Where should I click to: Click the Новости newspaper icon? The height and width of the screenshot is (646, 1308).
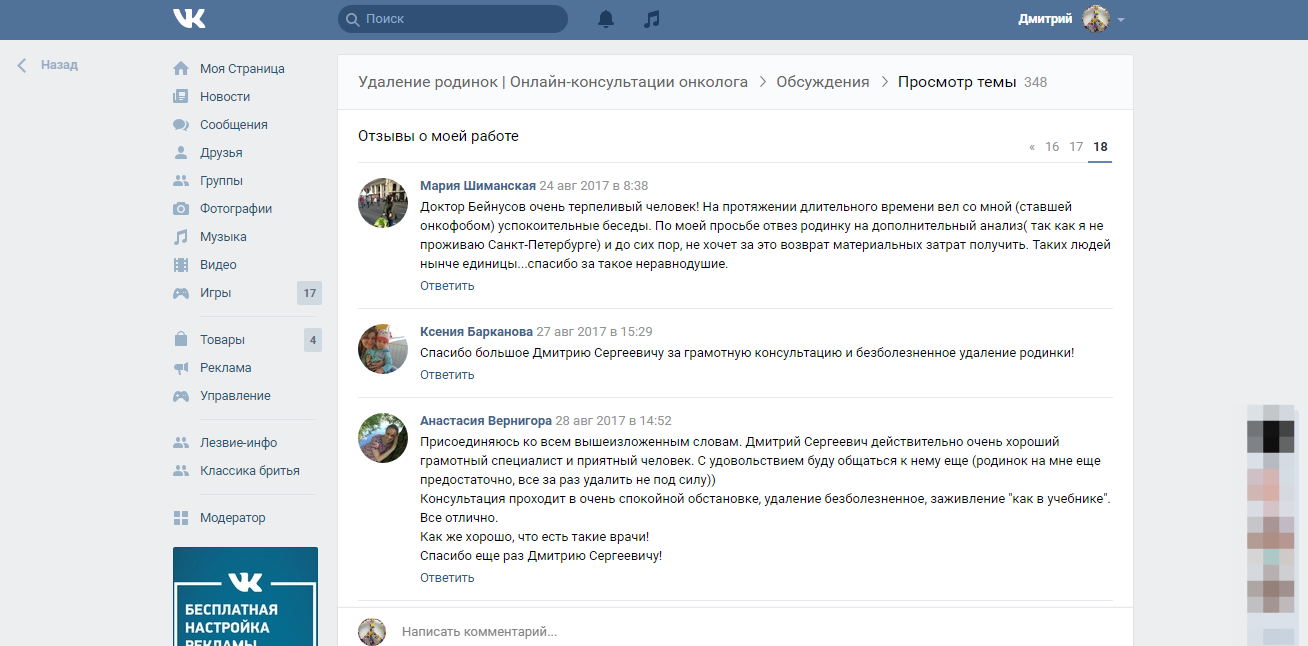181,97
